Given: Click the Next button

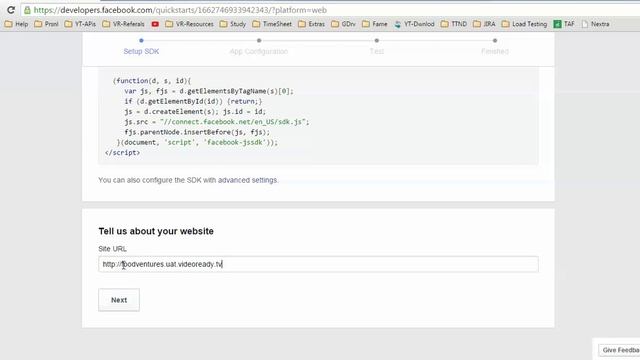Looking at the screenshot, I should coord(119,300).
